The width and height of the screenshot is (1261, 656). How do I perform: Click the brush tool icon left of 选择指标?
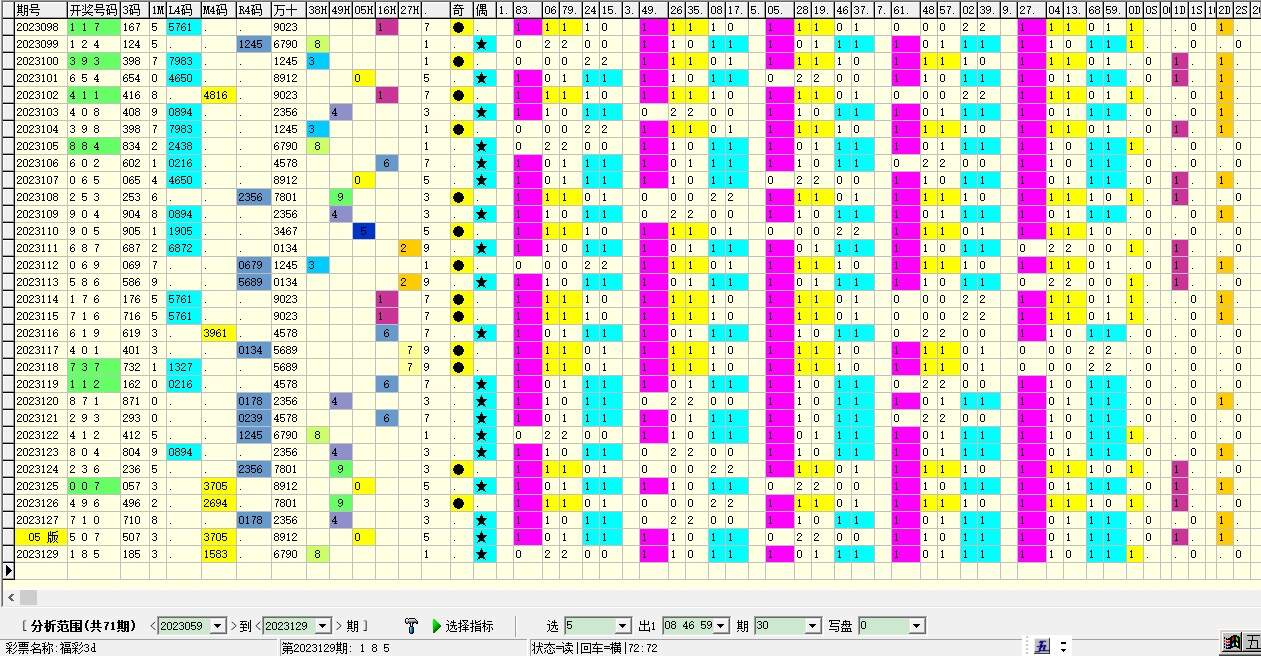point(409,625)
